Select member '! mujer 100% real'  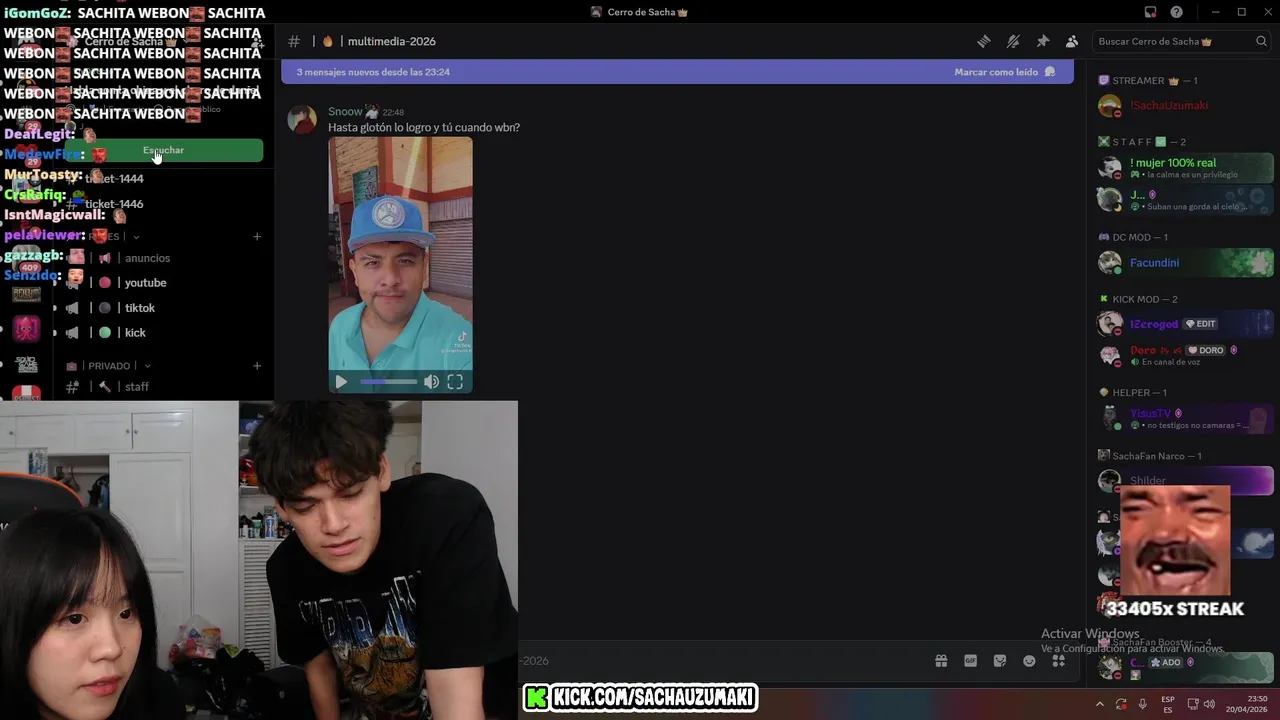pyautogui.click(x=1185, y=168)
